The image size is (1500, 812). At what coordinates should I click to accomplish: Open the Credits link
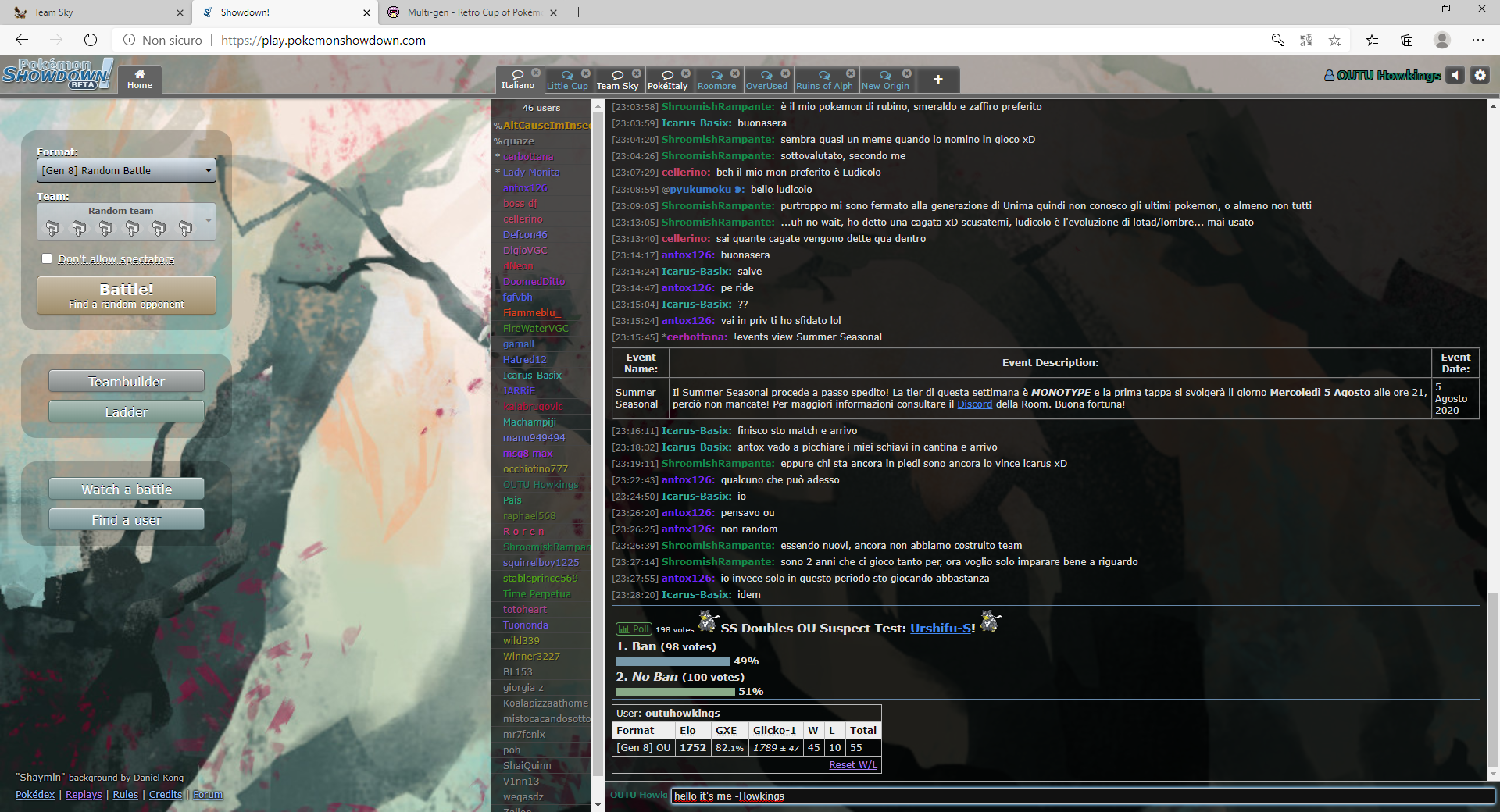tap(166, 795)
